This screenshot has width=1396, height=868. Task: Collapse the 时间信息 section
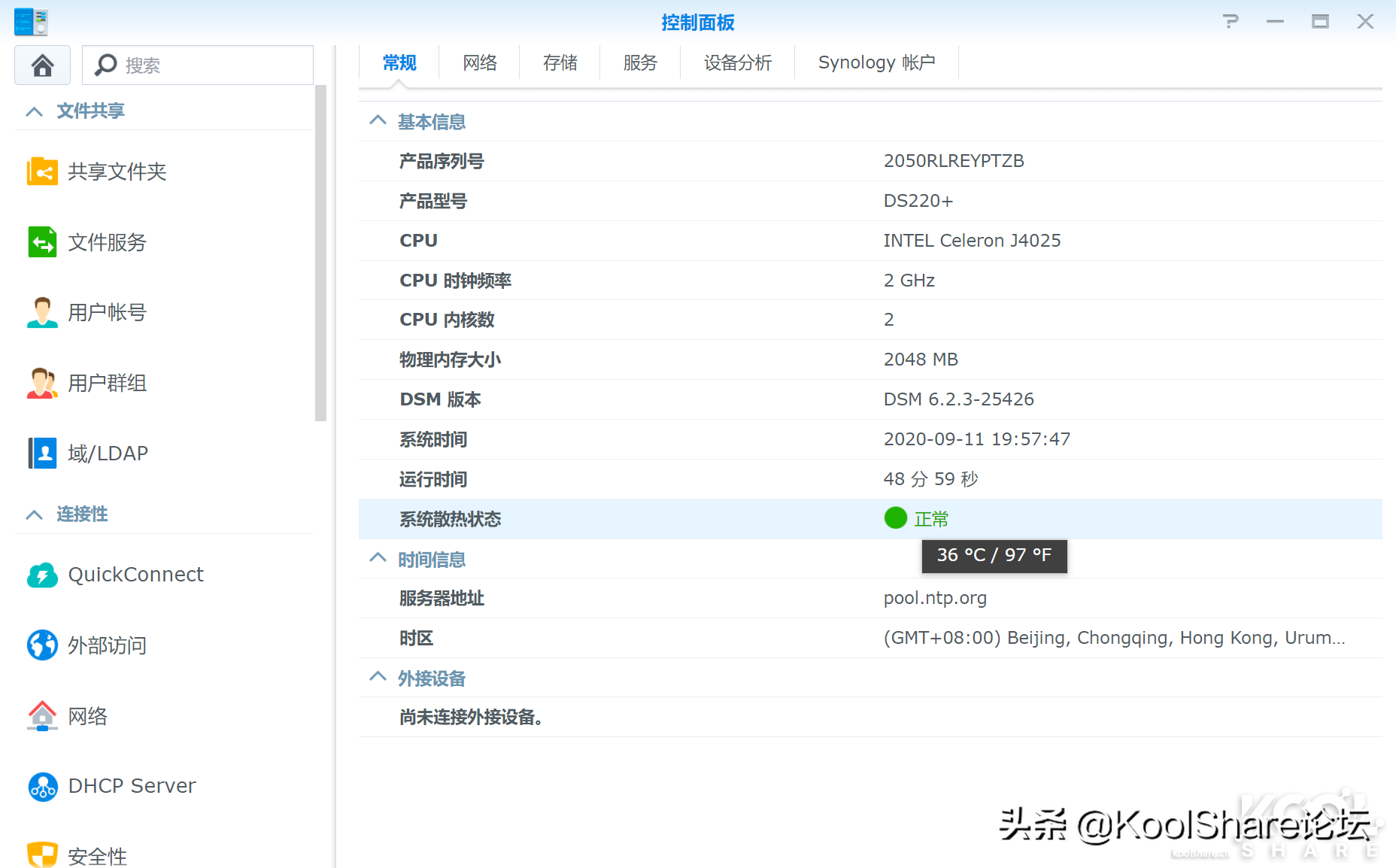click(x=378, y=559)
